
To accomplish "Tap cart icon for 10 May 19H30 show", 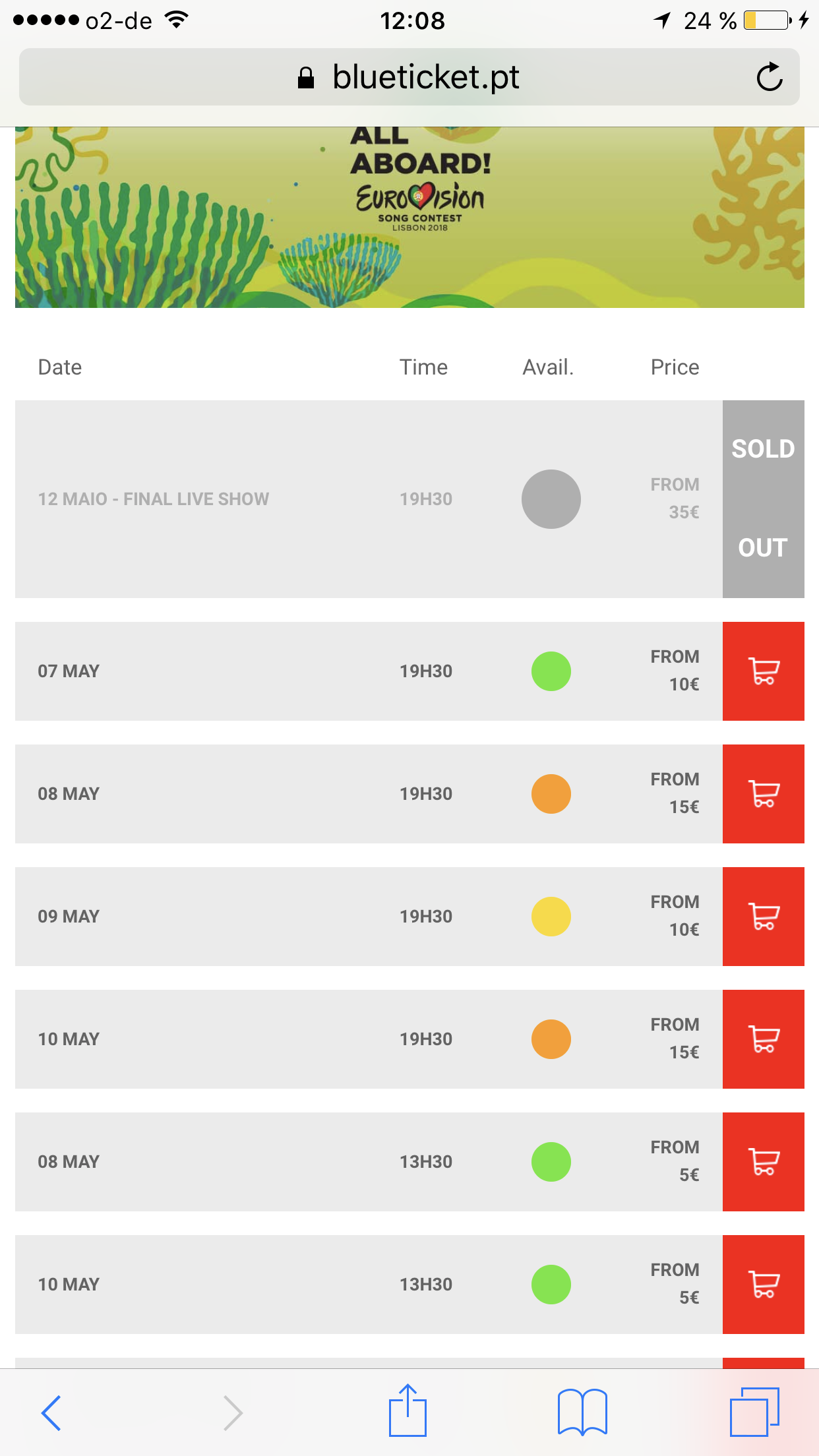I will (763, 1039).
